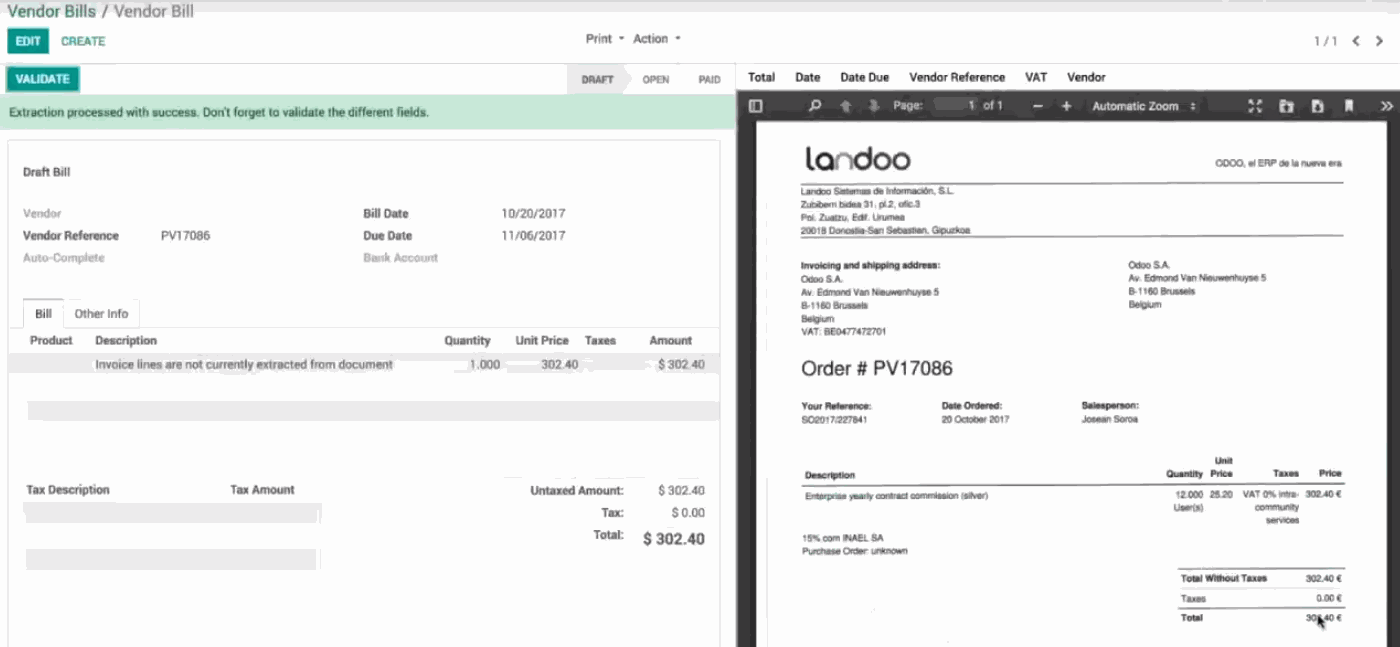
Task: Click the quantity 1.000 cell
Action: pyautogui.click(x=484, y=365)
